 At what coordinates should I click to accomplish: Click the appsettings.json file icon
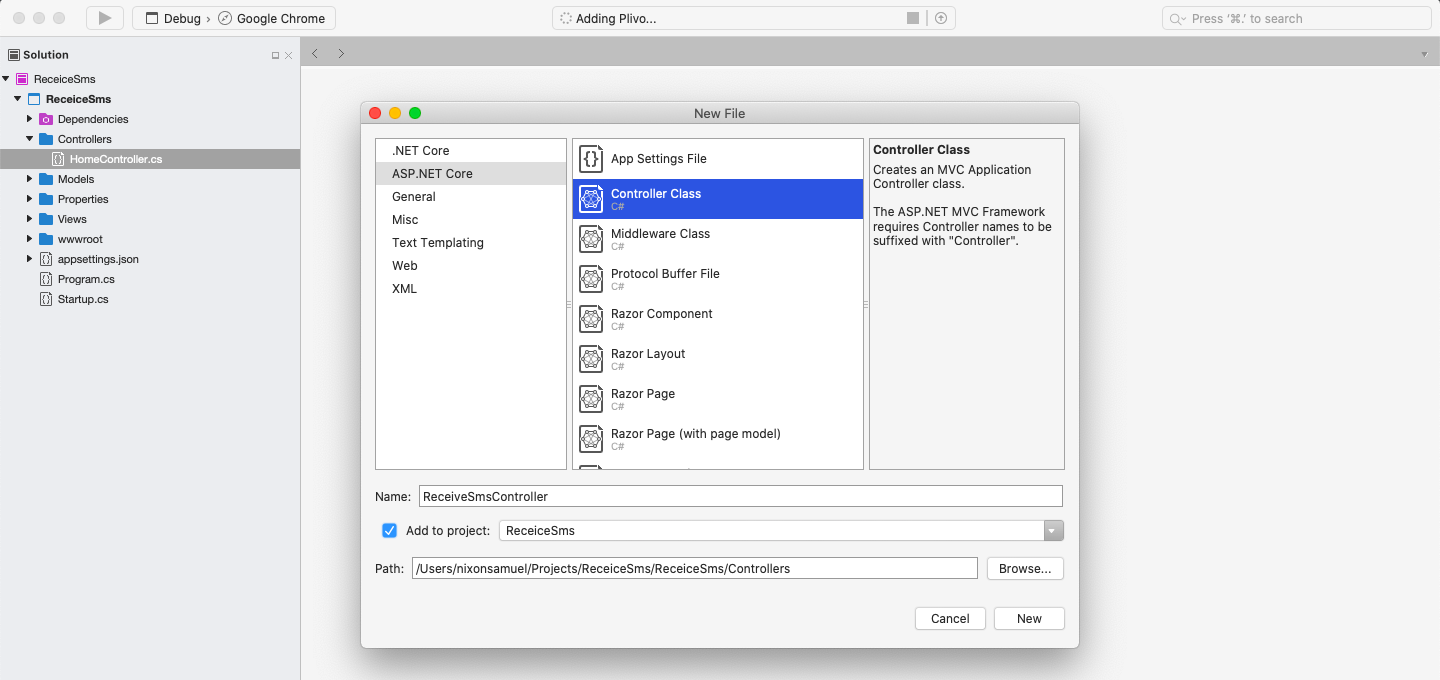tap(44, 258)
